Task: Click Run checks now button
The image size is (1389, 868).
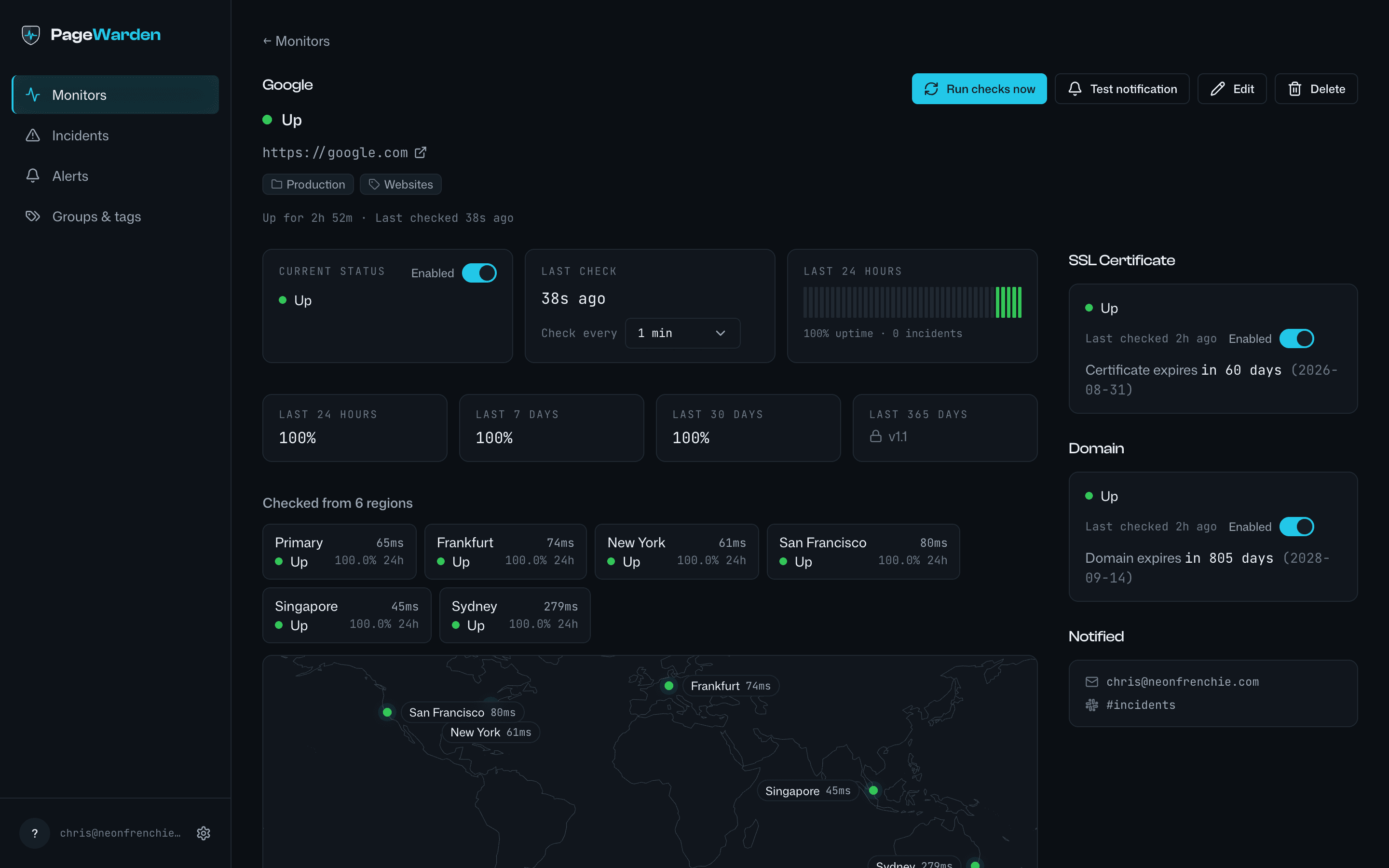Action: (979, 89)
